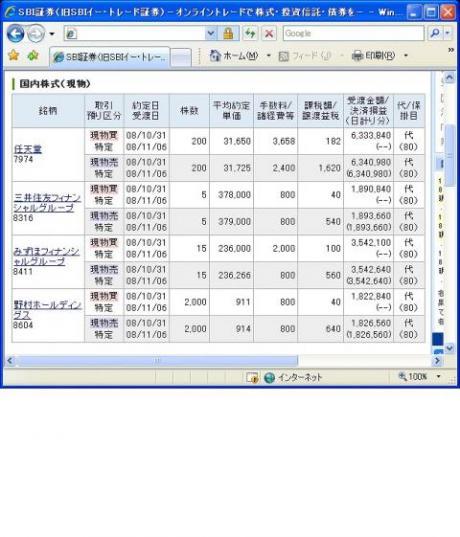
Task: Stop loading with the red X icon
Action: click(269, 34)
